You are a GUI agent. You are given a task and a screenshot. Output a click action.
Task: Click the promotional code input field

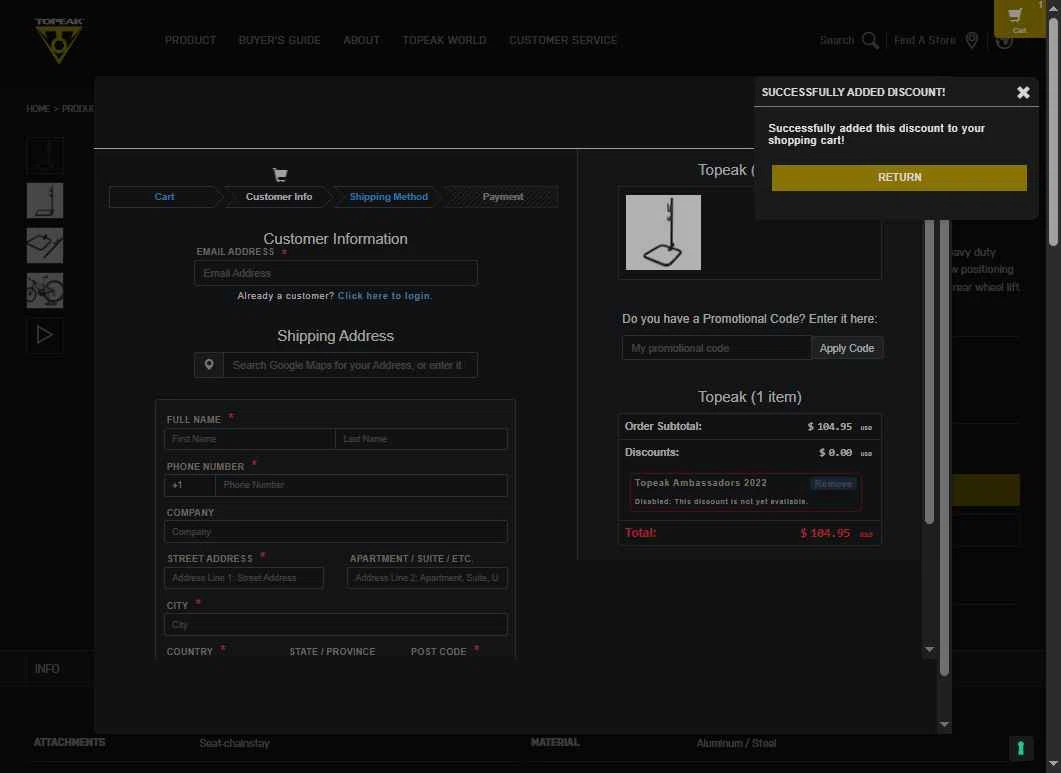[x=717, y=348]
